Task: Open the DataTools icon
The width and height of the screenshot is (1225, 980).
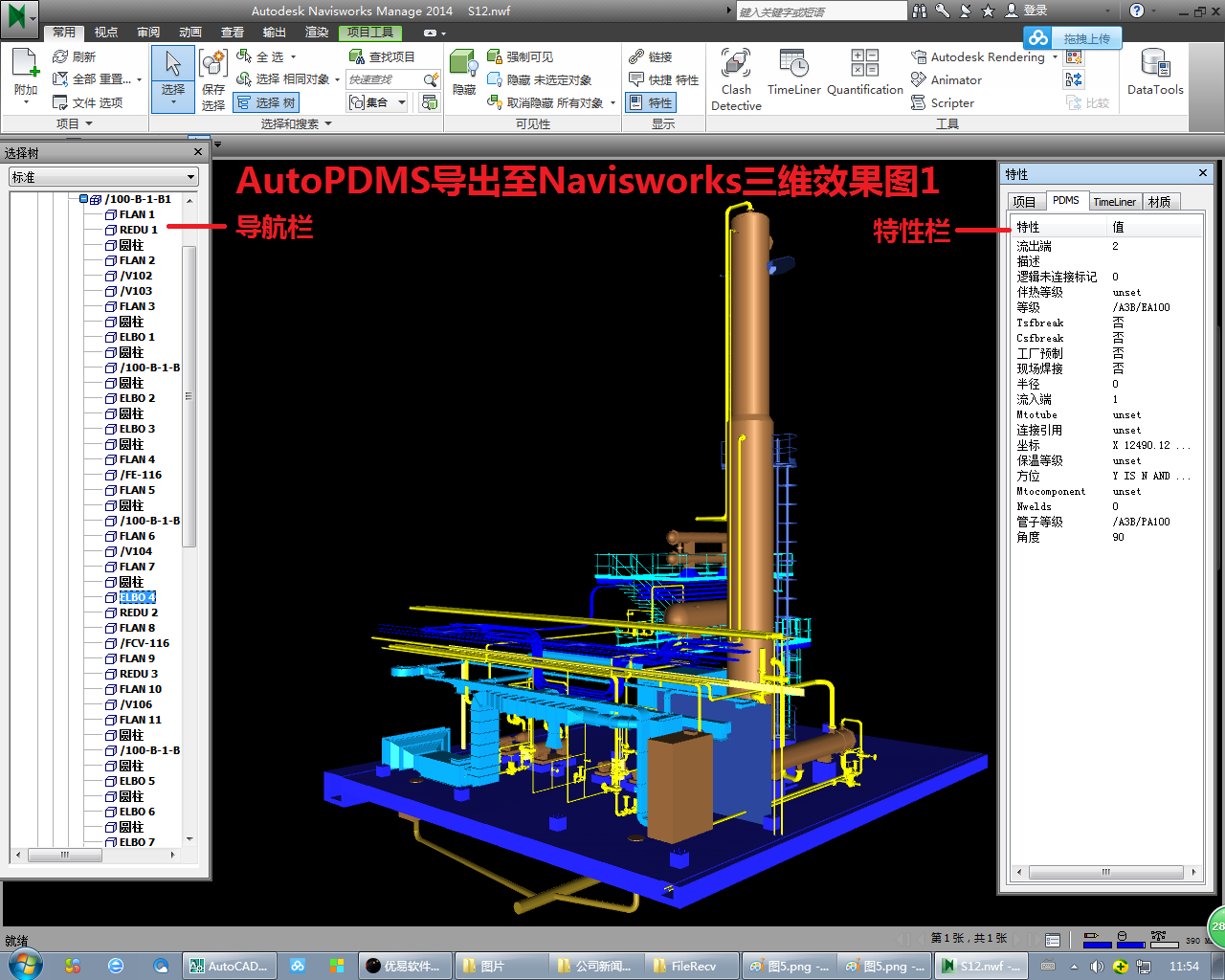Action: [1155, 73]
